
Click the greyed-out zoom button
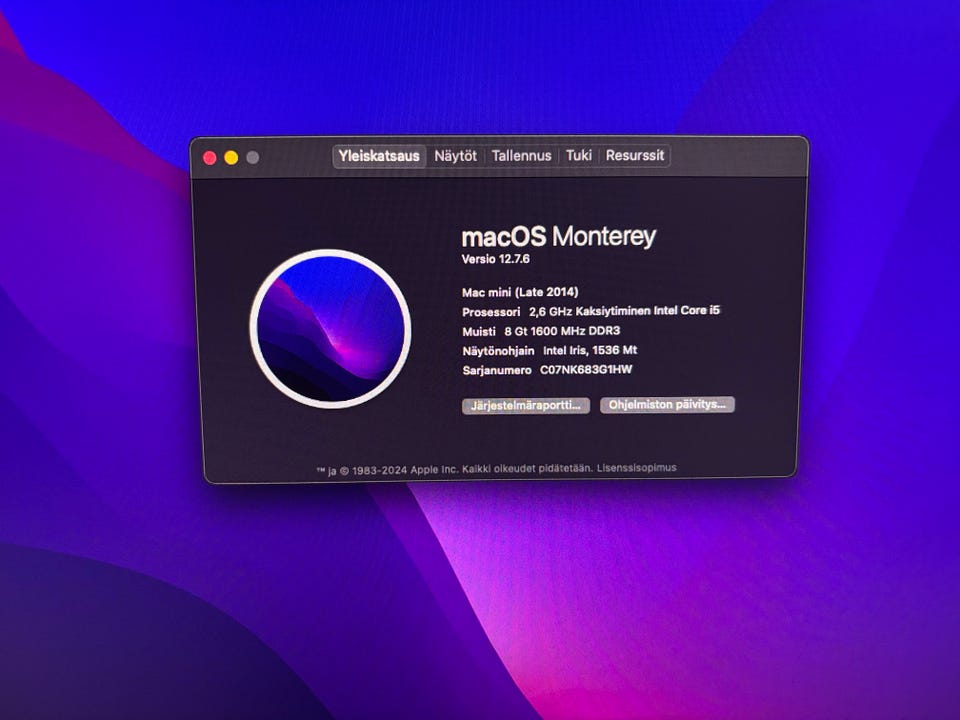pos(252,158)
